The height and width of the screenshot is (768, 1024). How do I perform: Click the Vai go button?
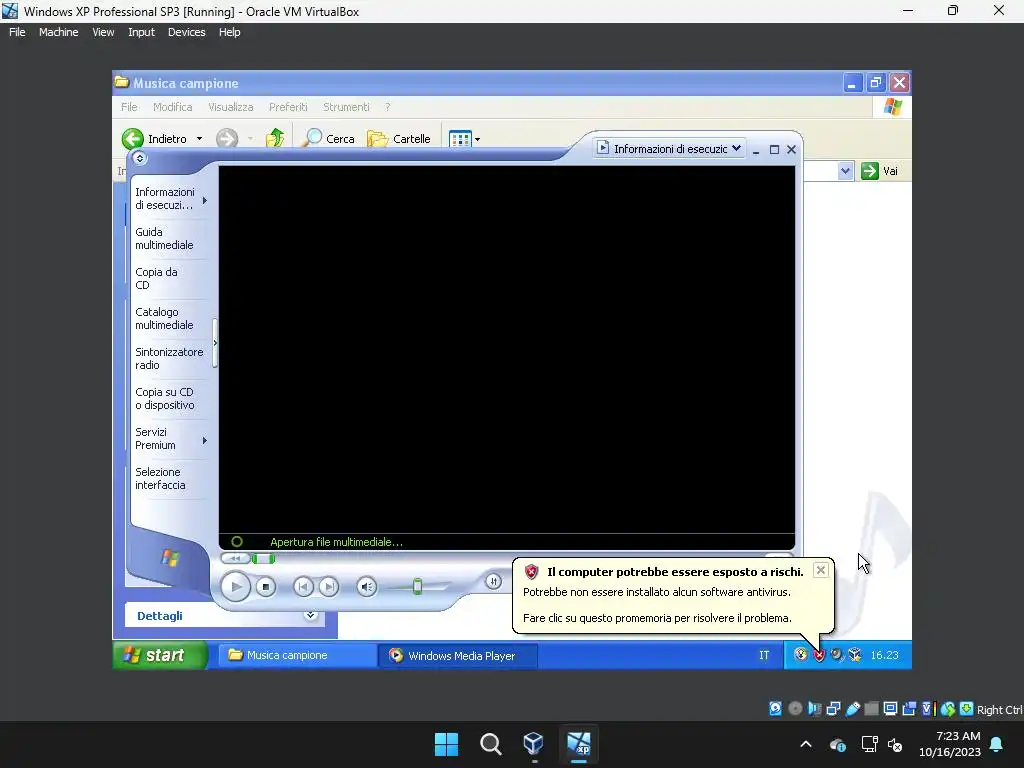tap(880, 171)
